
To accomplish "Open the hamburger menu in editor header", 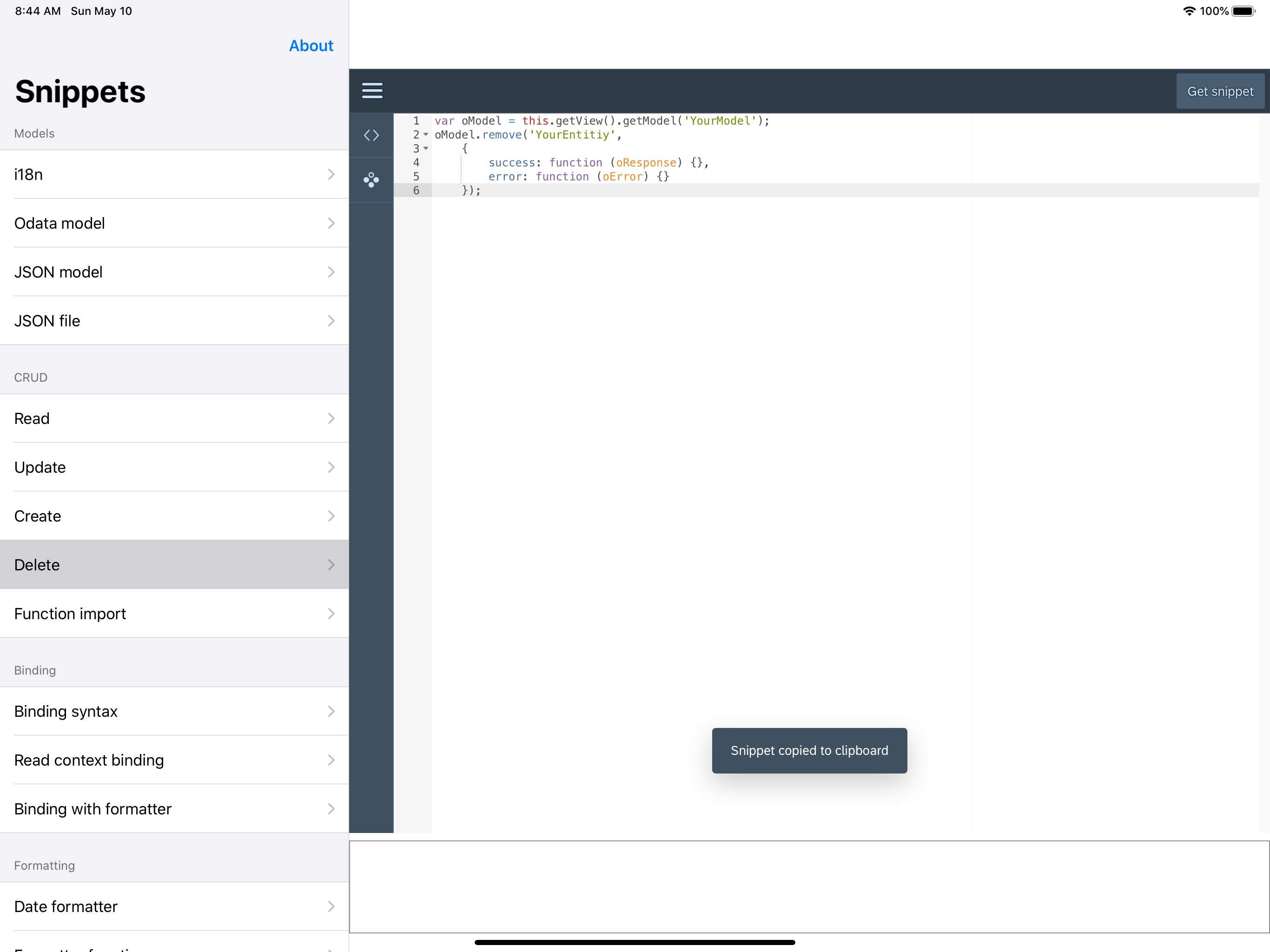I will [x=372, y=91].
